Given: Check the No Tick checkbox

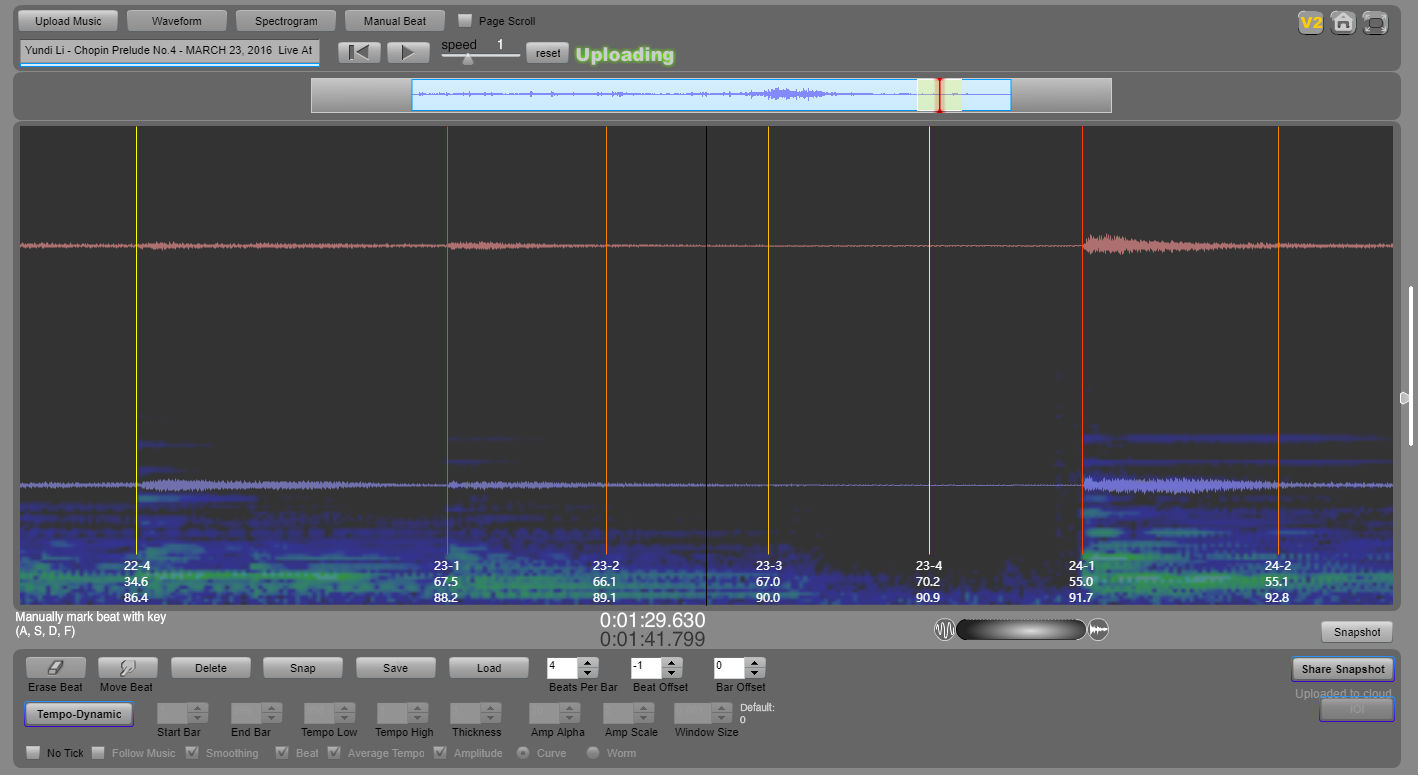Looking at the screenshot, I should coord(33,753).
